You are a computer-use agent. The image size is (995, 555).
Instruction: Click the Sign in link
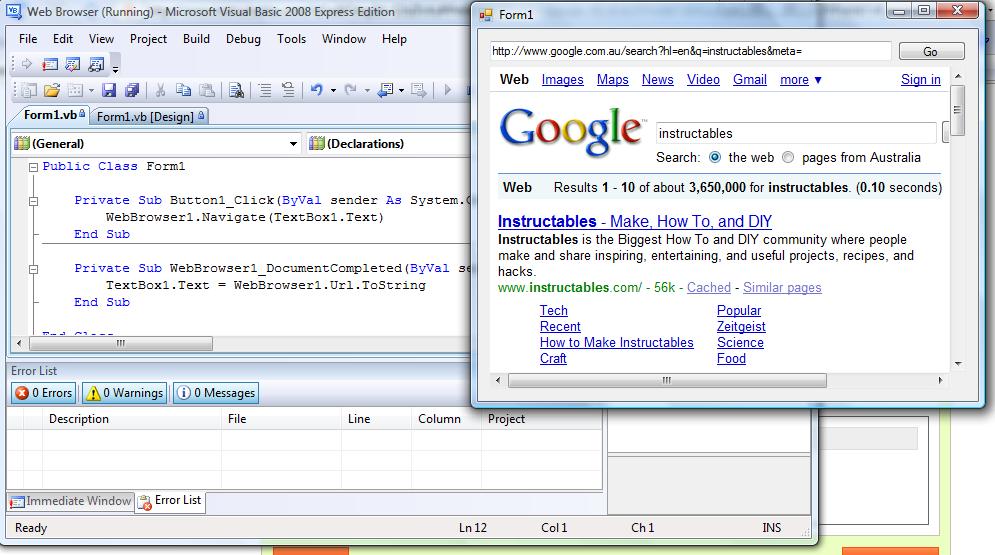click(921, 80)
